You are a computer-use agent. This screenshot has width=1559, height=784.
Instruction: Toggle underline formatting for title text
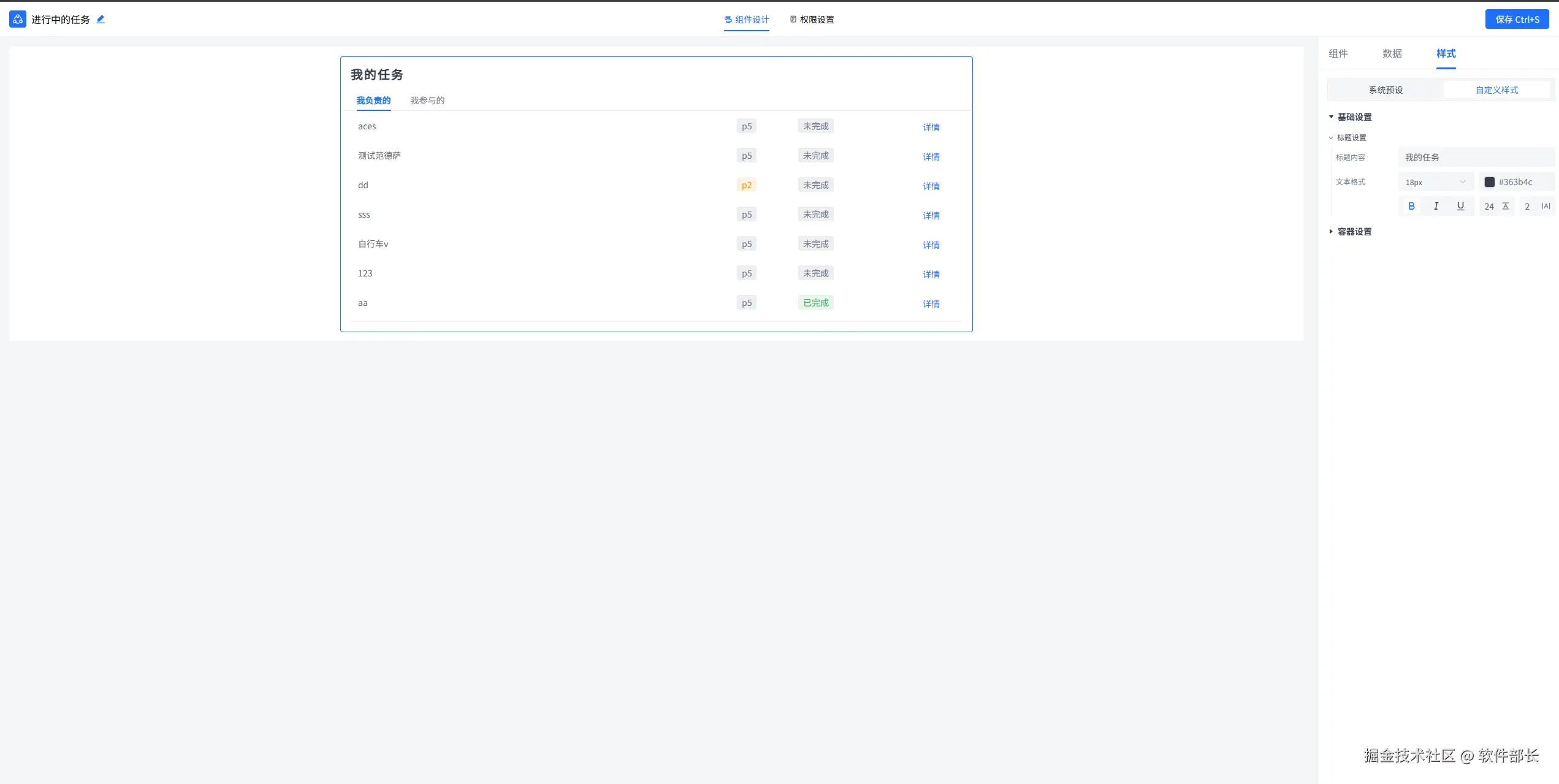point(1460,206)
